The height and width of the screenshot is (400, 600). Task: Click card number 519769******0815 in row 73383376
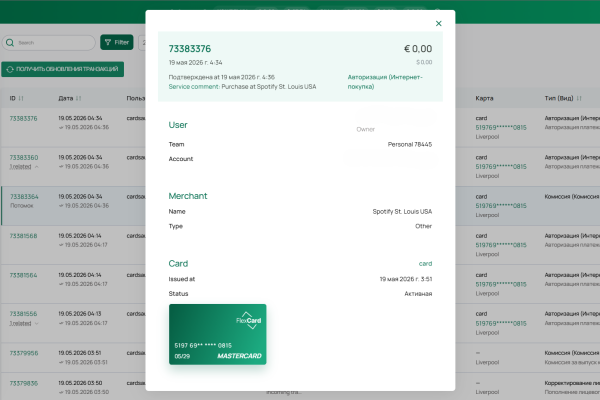click(501, 128)
